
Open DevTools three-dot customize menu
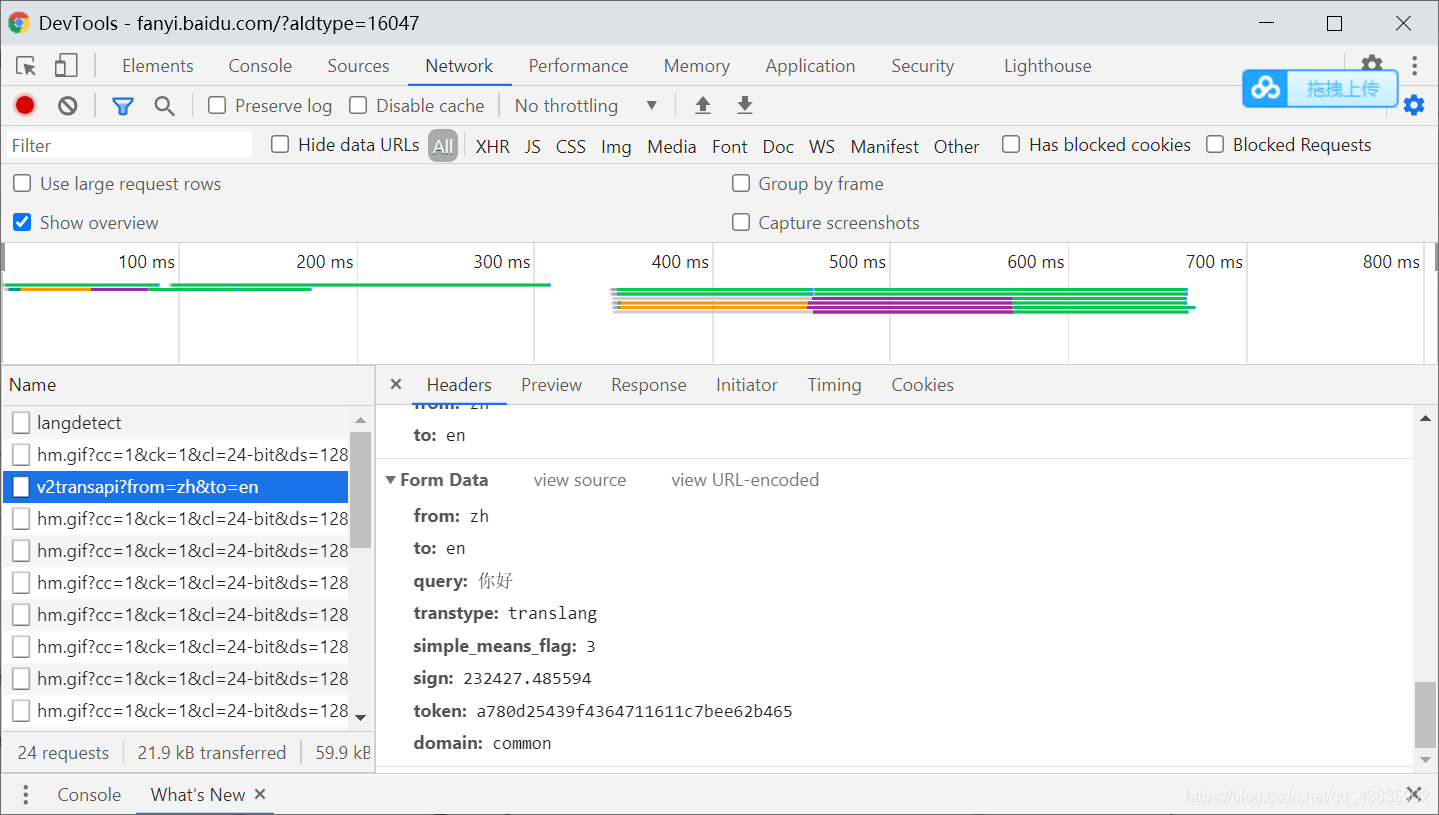coord(1414,66)
